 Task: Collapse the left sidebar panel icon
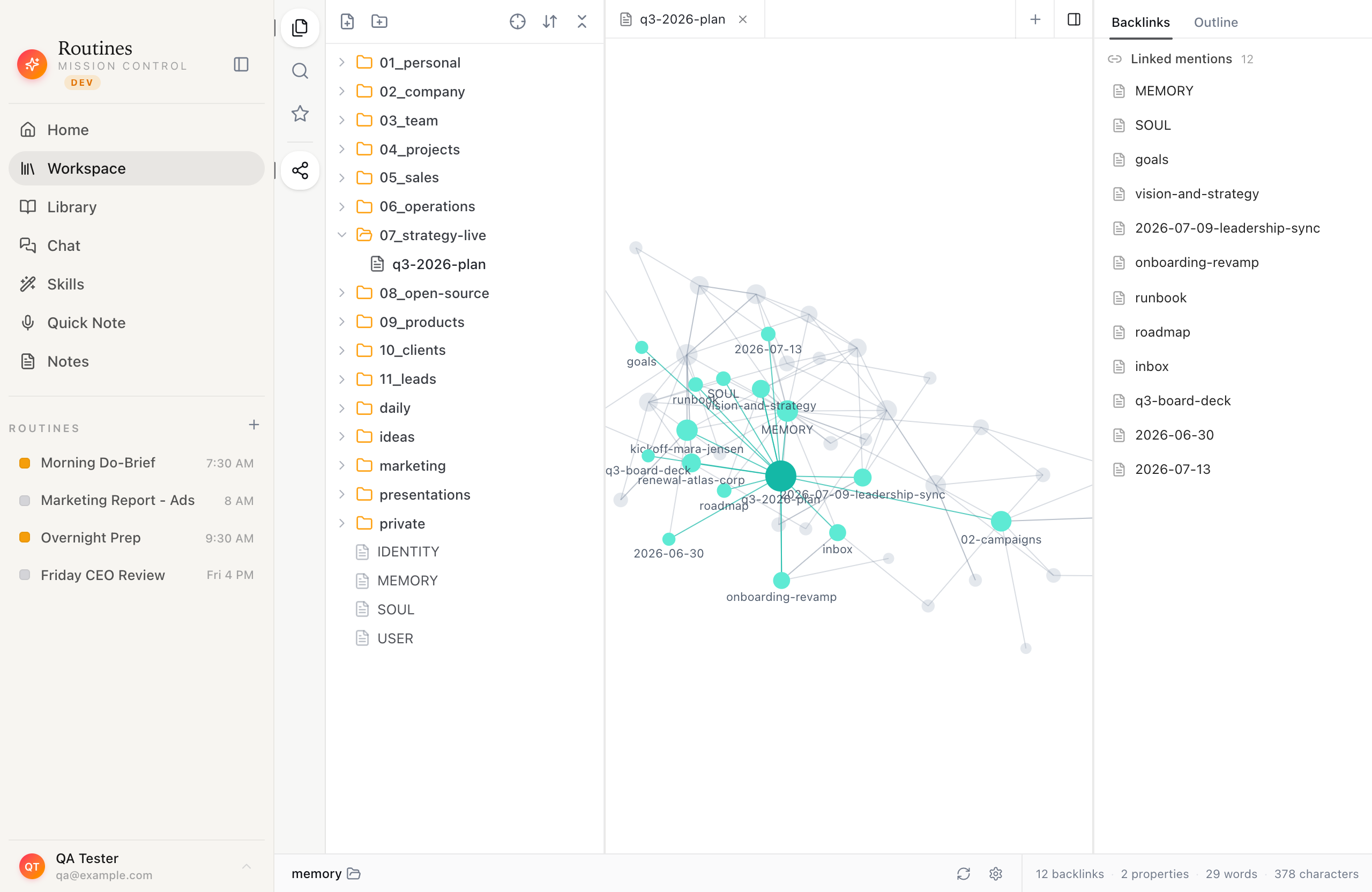coord(241,64)
